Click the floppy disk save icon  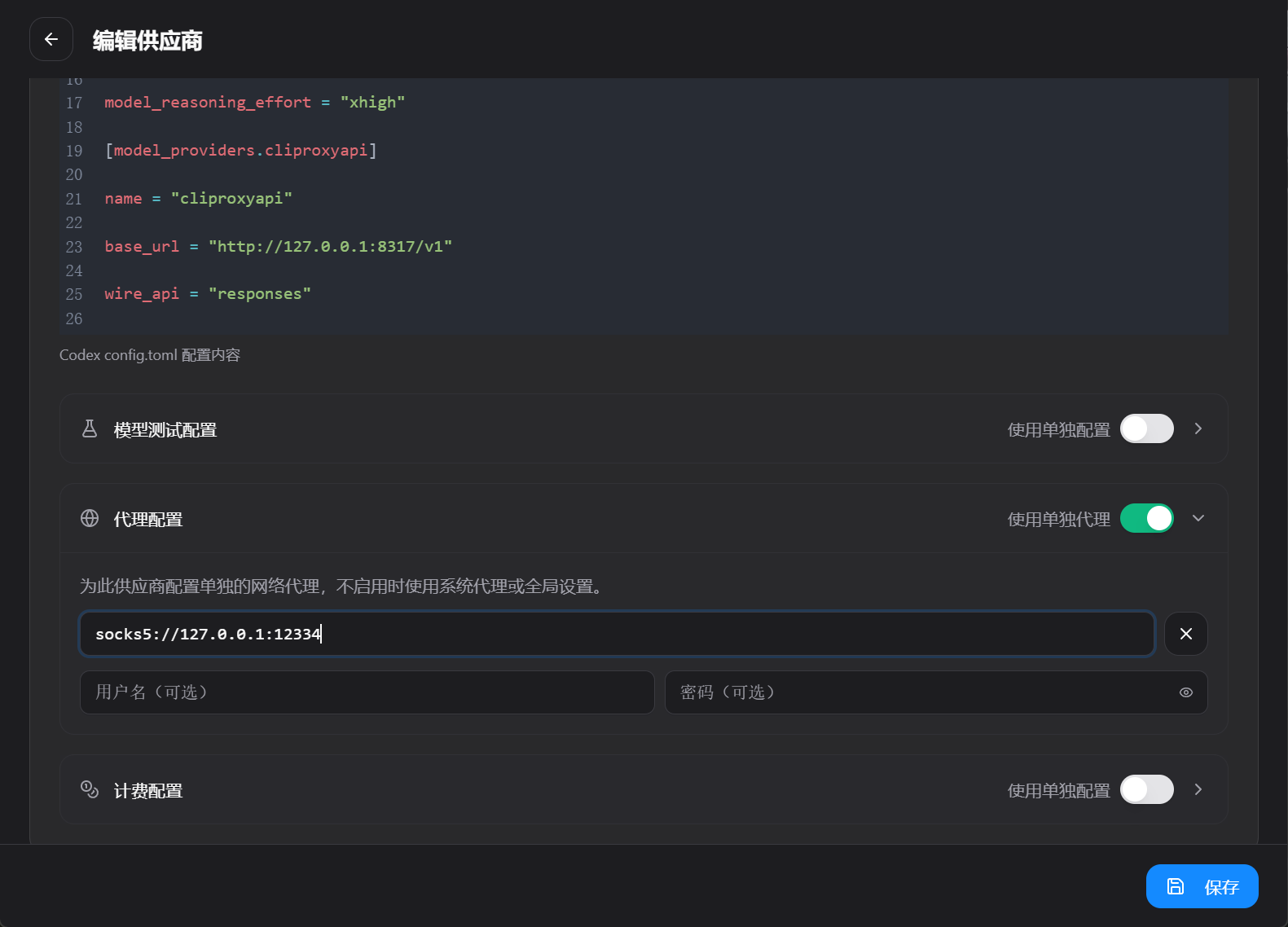pyautogui.click(x=1176, y=886)
